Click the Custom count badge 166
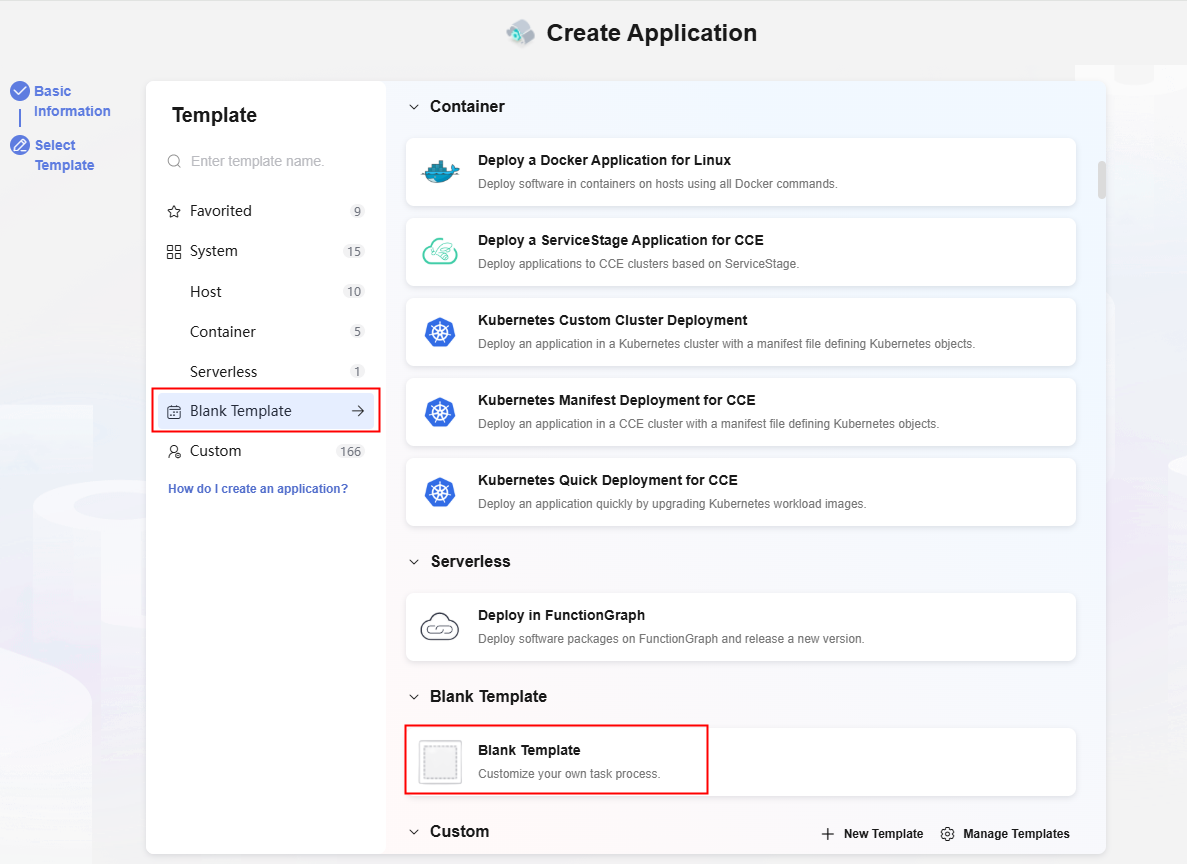This screenshot has width=1187, height=864. pos(350,451)
